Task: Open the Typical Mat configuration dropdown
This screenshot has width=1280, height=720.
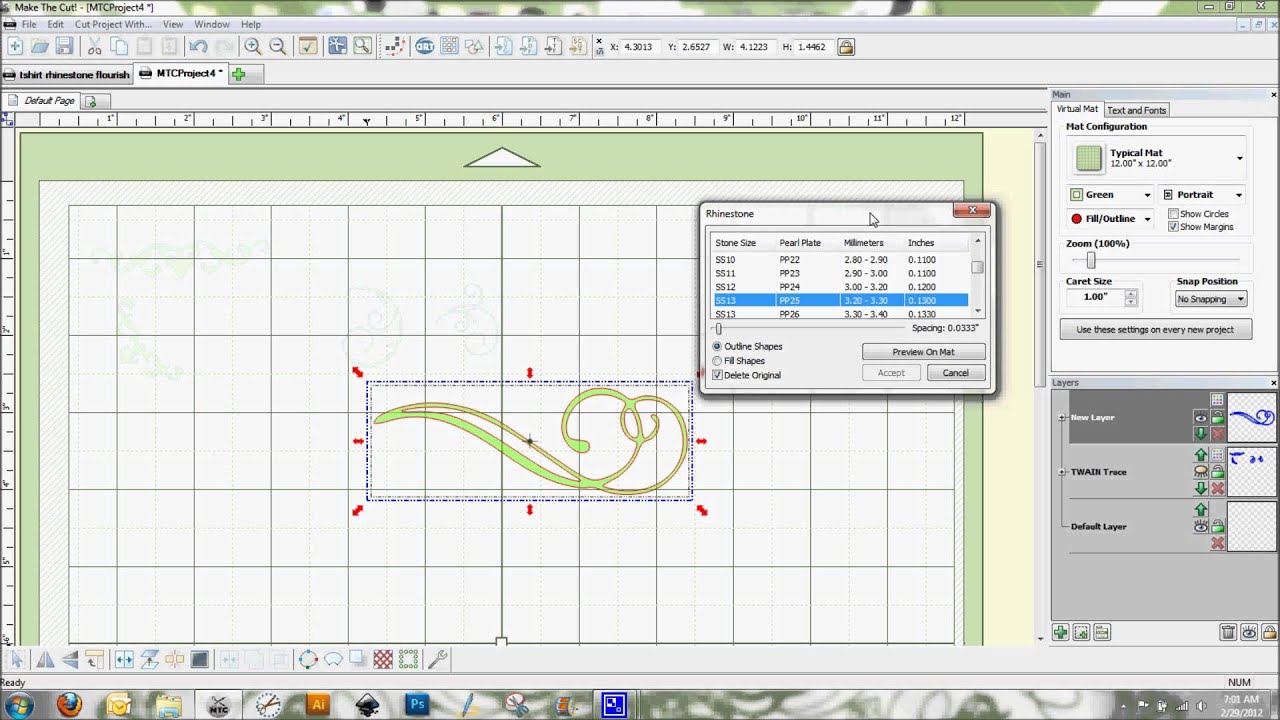Action: (x=1158, y=158)
